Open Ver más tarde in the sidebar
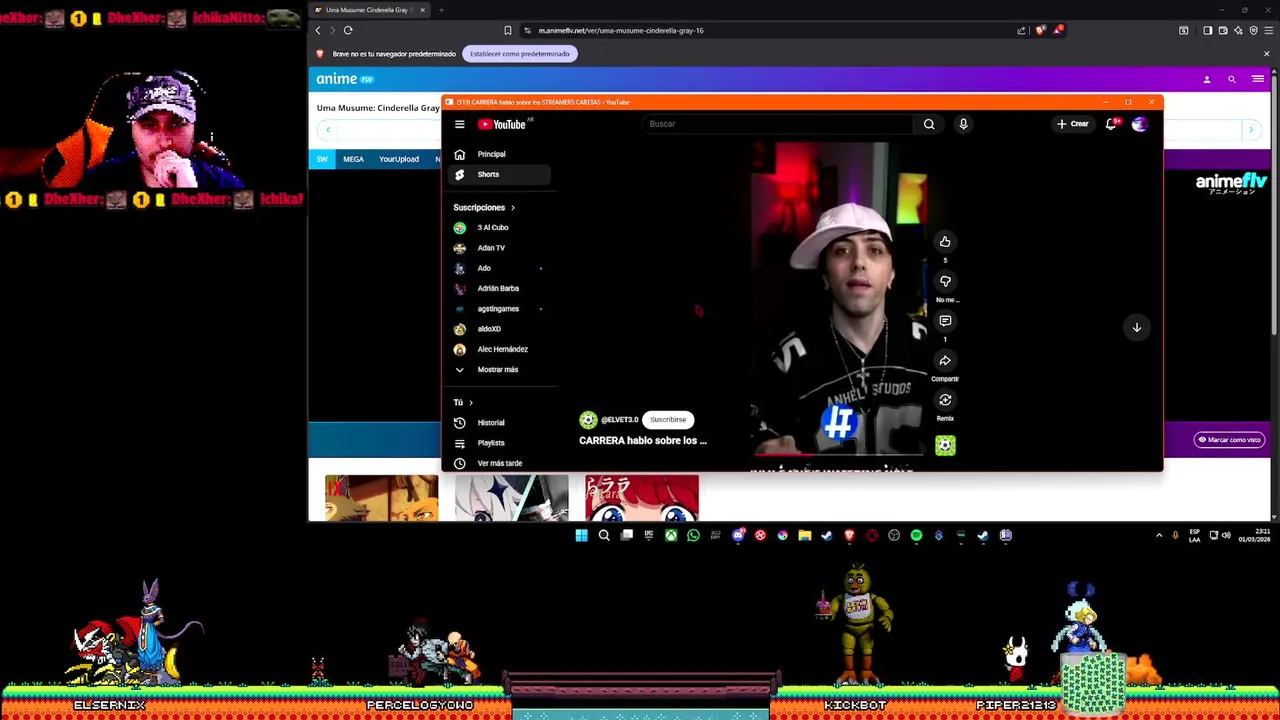Viewport: 1280px width, 720px height. click(x=497, y=463)
